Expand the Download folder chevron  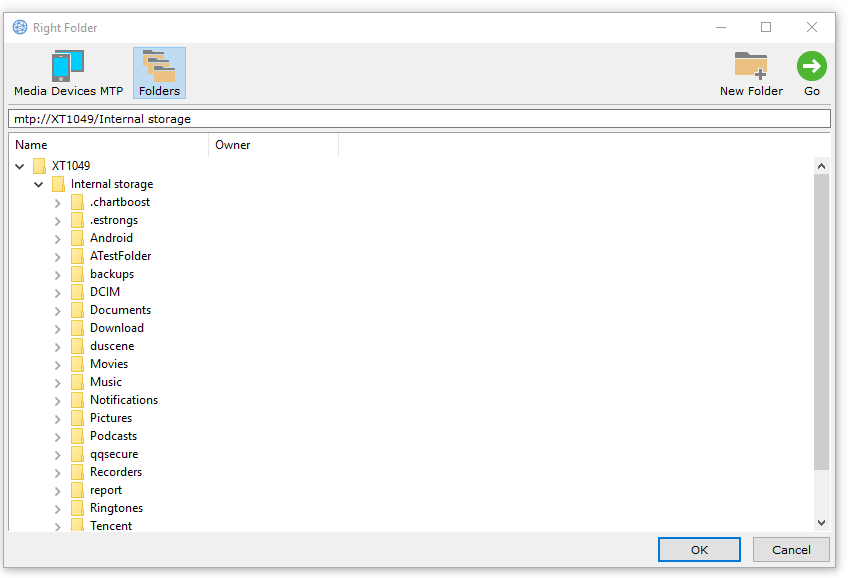(57, 328)
